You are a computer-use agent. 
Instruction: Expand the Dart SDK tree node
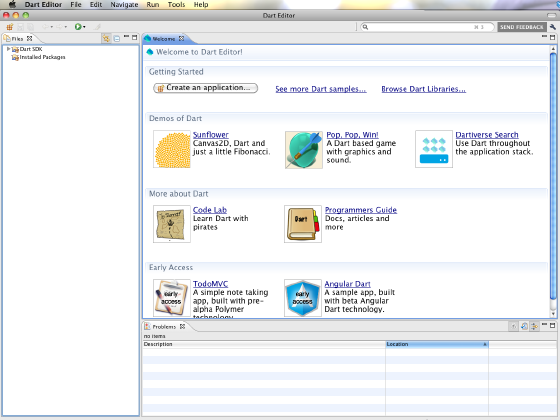[x=8, y=49]
